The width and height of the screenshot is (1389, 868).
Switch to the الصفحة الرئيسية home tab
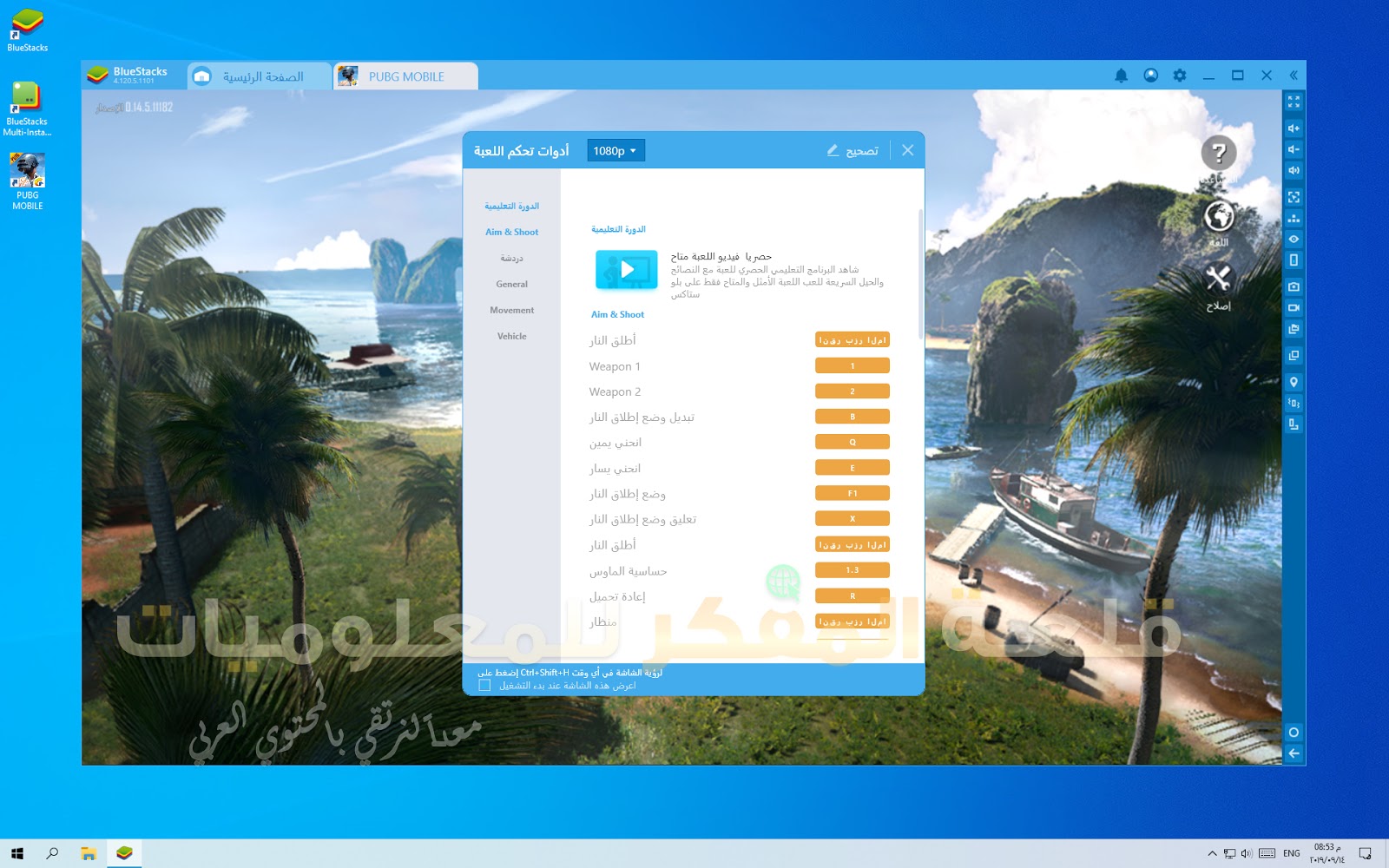point(260,76)
